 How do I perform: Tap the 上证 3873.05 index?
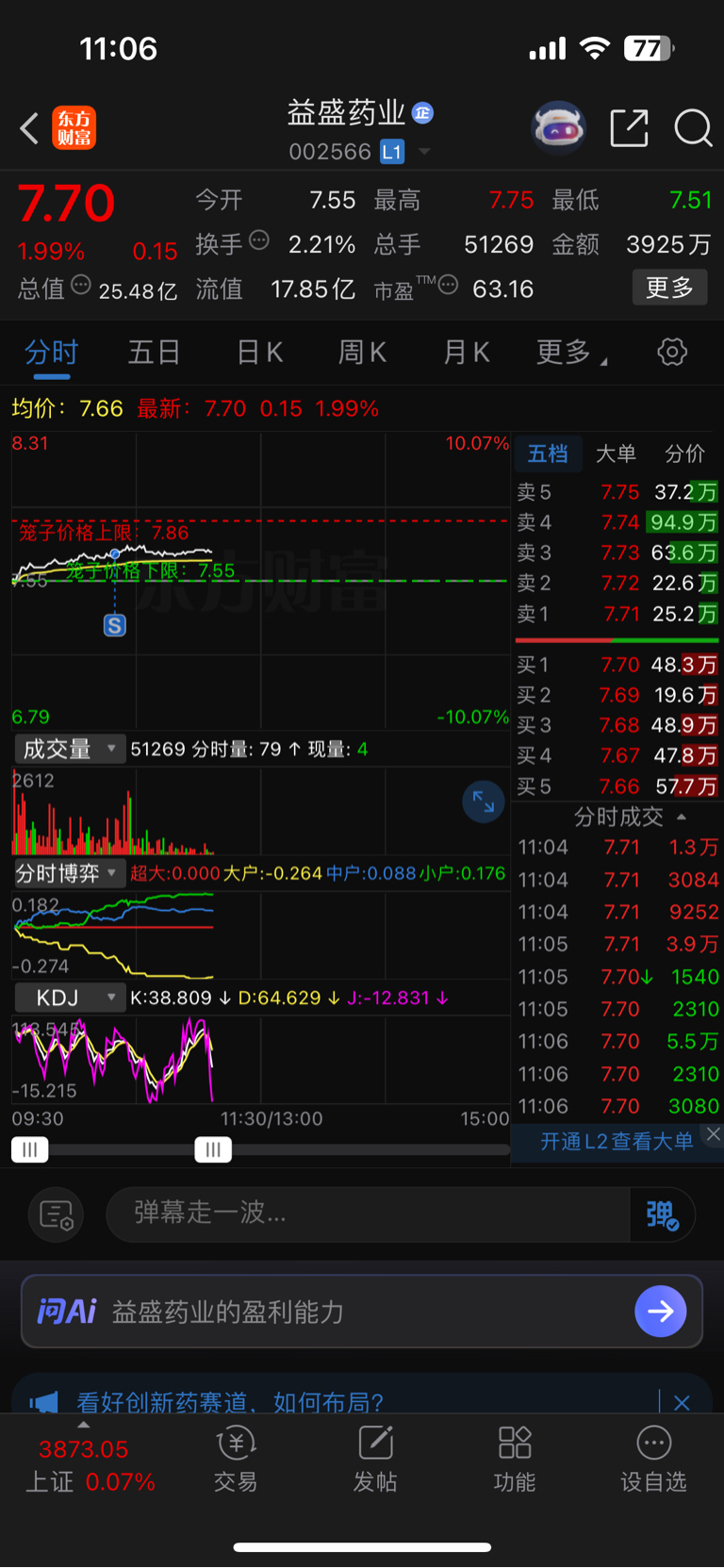90,1465
